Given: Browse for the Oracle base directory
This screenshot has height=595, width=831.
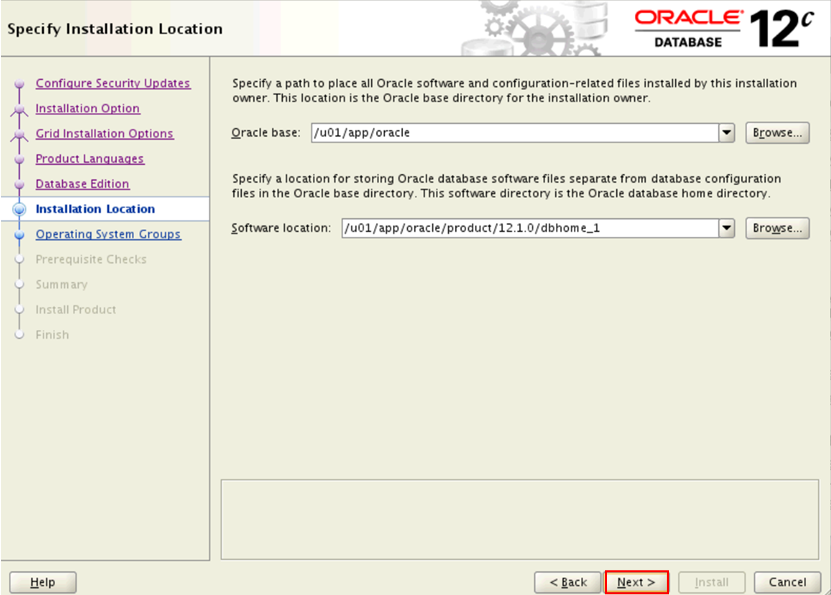Looking at the screenshot, I should [x=777, y=132].
